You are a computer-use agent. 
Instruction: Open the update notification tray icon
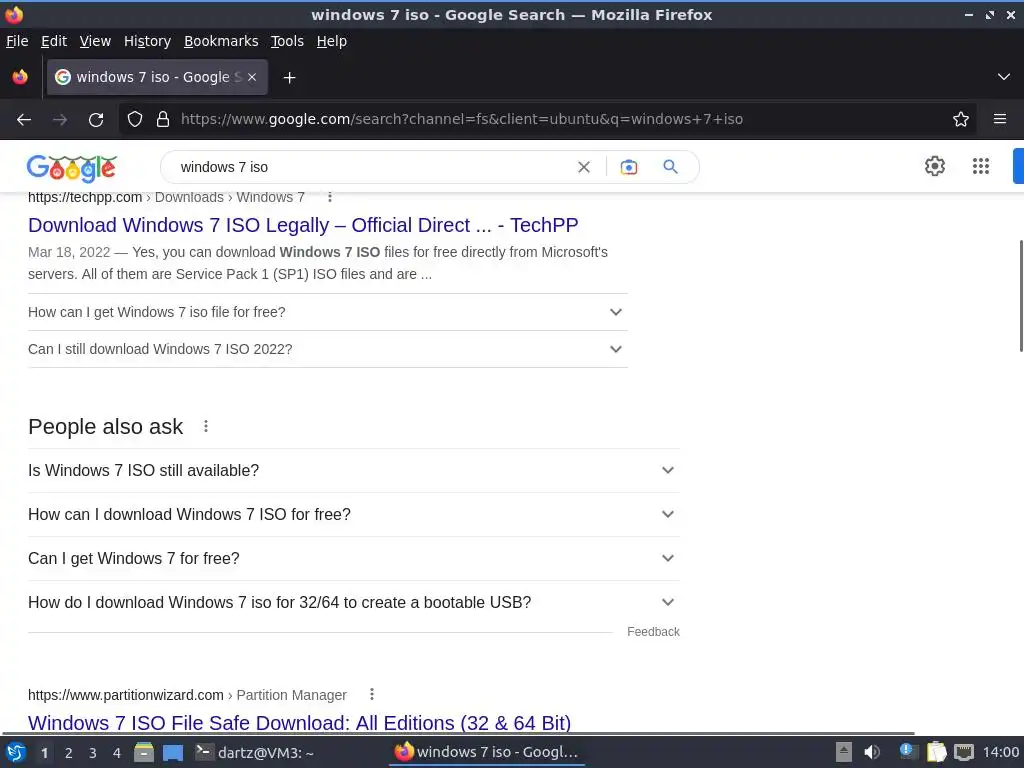click(x=907, y=752)
